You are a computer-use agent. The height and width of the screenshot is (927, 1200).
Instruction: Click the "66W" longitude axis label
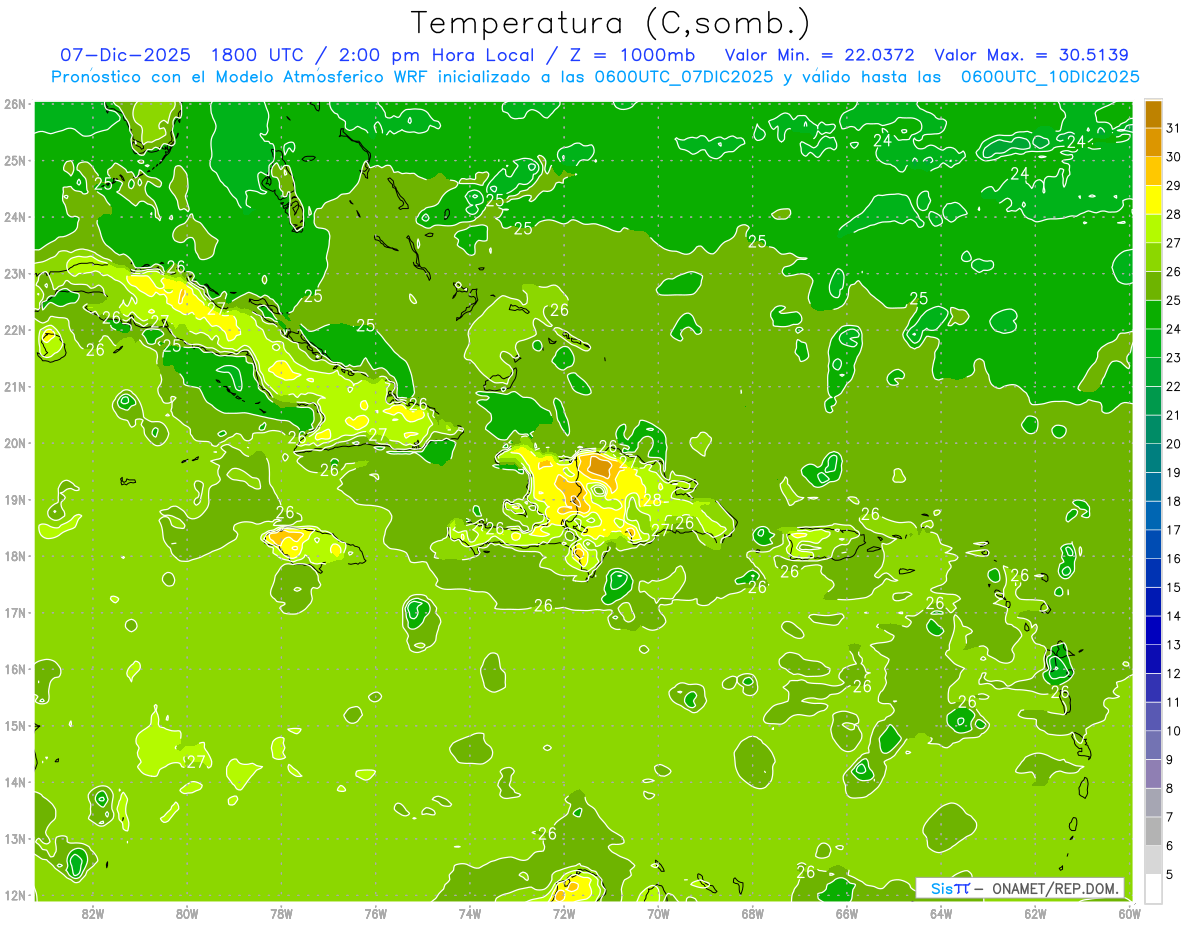[x=846, y=913]
